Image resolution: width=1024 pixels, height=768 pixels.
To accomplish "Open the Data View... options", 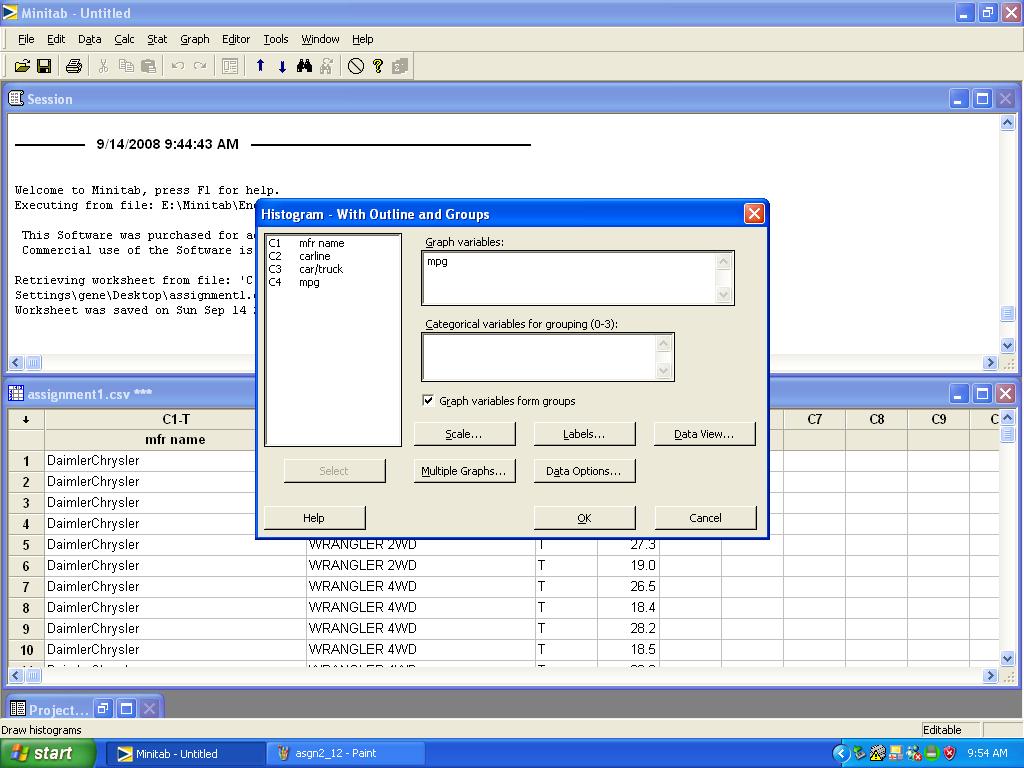I will pyautogui.click(x=704, y=434).
